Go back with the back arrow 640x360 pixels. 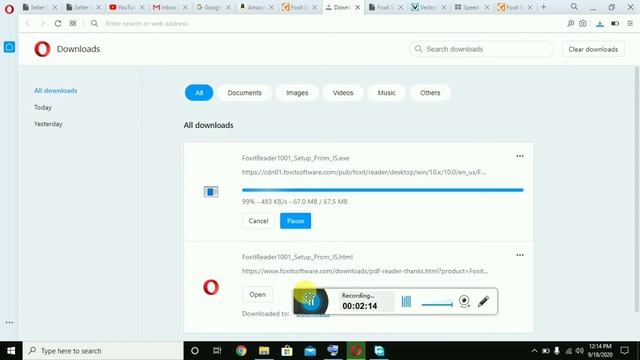pyautogui.click(x=28, y=24)
